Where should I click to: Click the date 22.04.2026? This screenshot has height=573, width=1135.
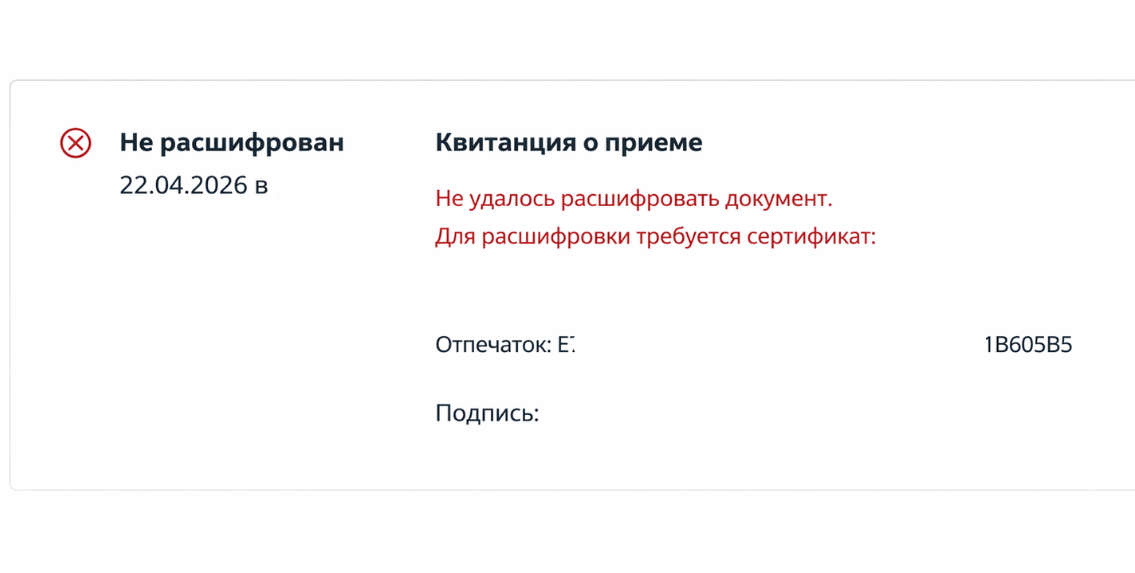[183, 186]
